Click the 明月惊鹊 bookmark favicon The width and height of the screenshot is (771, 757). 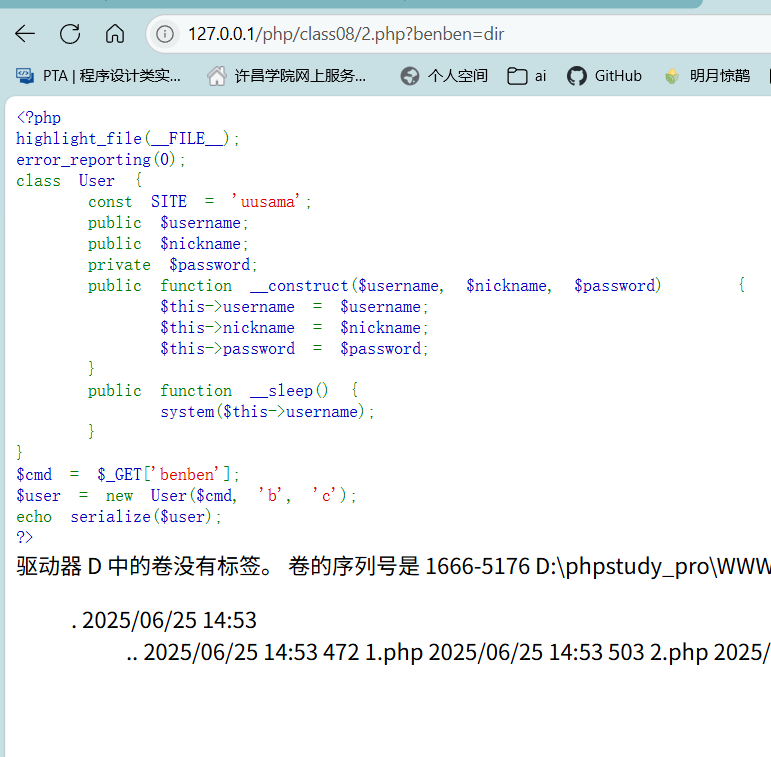[672, 76]
